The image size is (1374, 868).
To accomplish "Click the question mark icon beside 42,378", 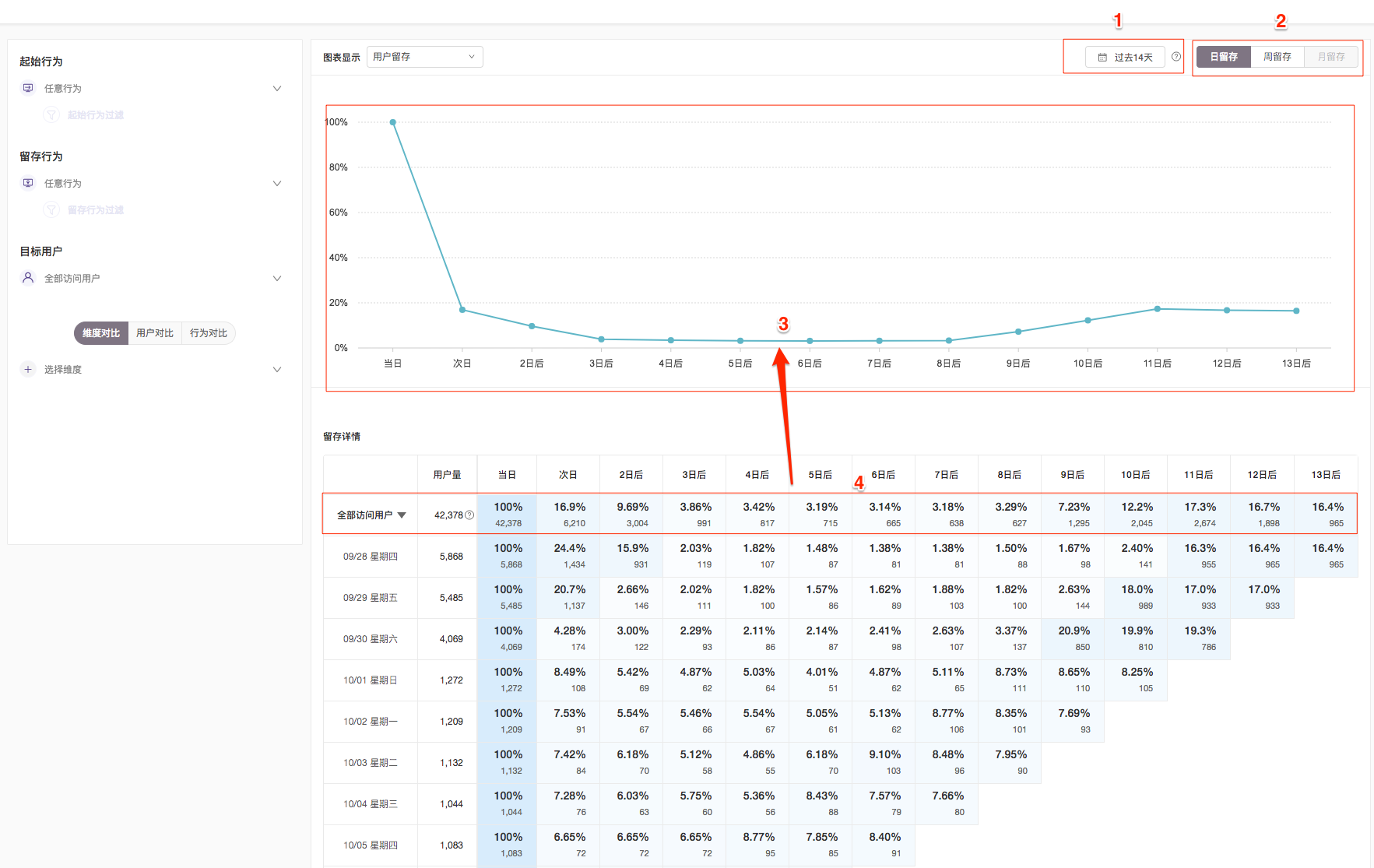I will pyautogui.click(x=469, y=515).
